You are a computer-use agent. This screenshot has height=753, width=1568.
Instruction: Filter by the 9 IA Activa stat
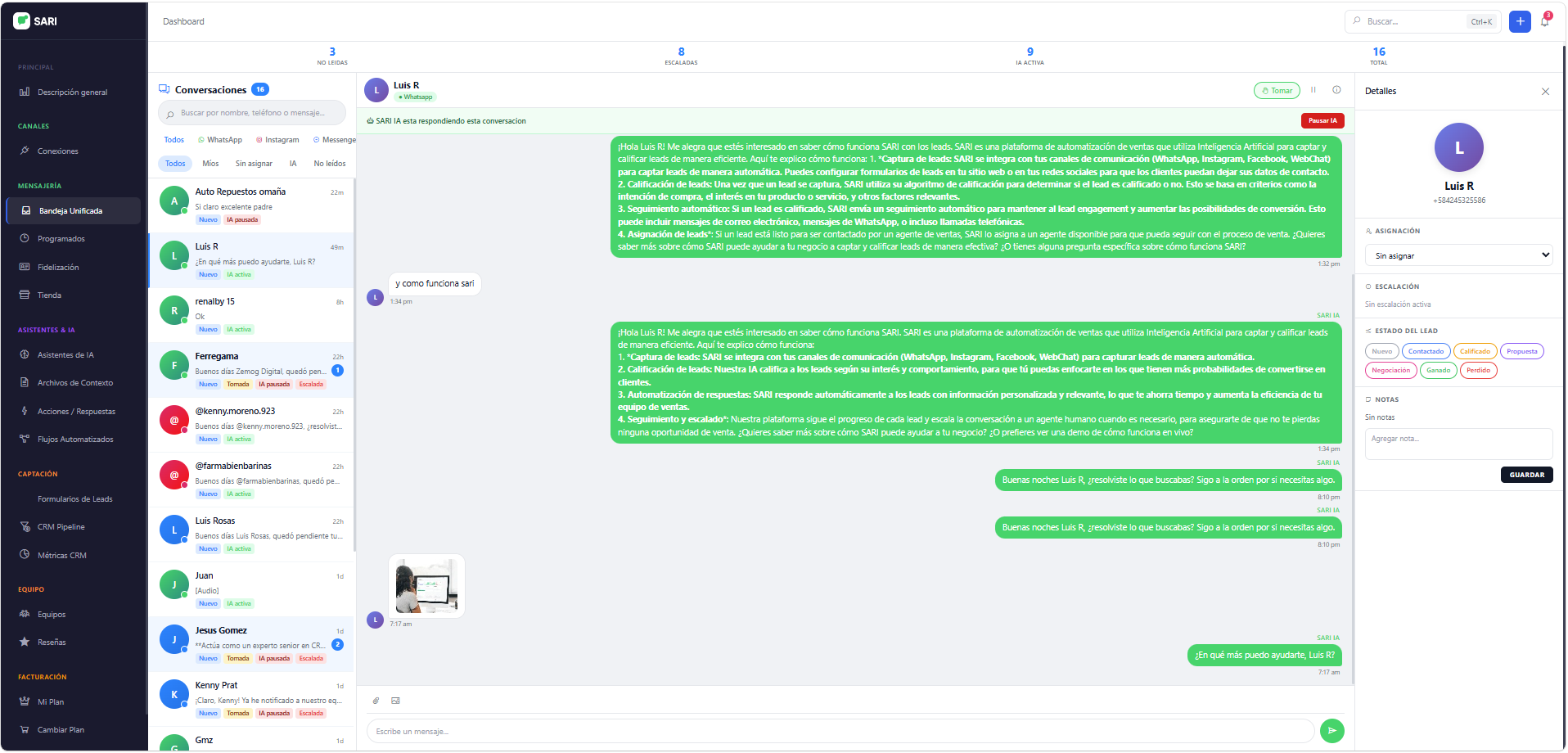(1030, 56)
